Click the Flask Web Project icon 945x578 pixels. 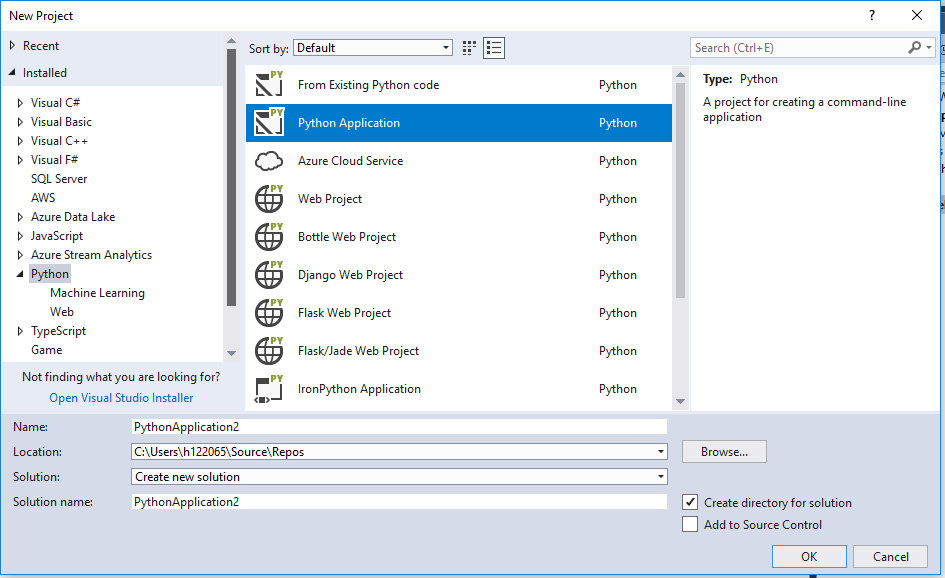coord(268,312)
